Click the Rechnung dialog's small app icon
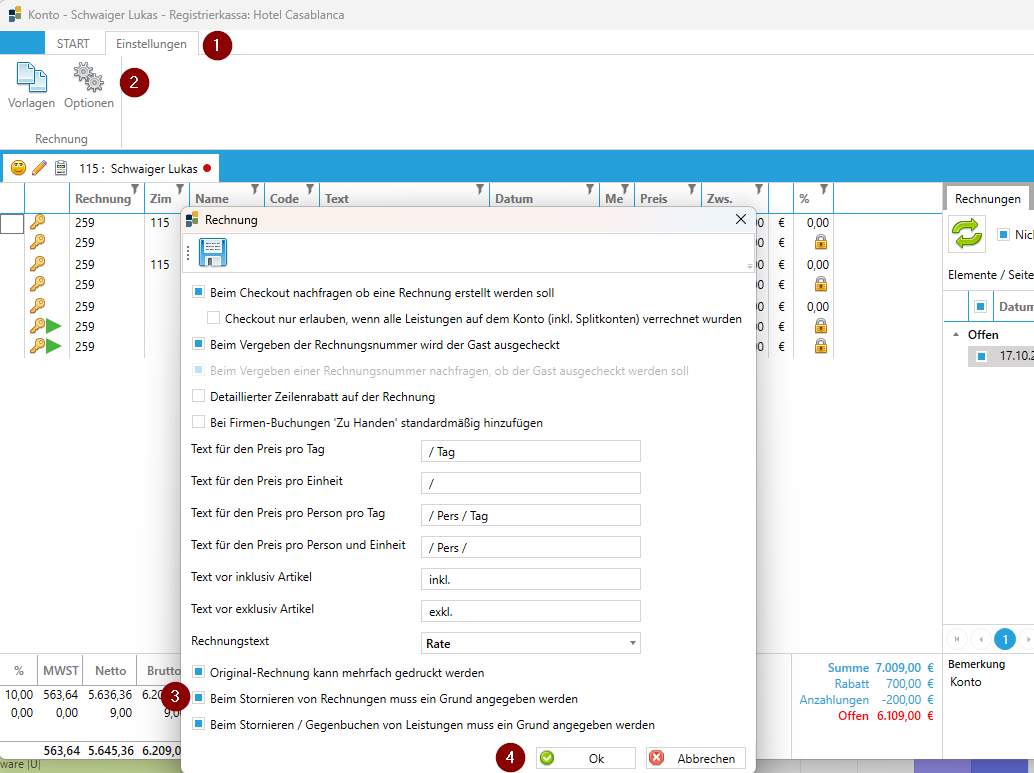 click(x=192, y=219)
